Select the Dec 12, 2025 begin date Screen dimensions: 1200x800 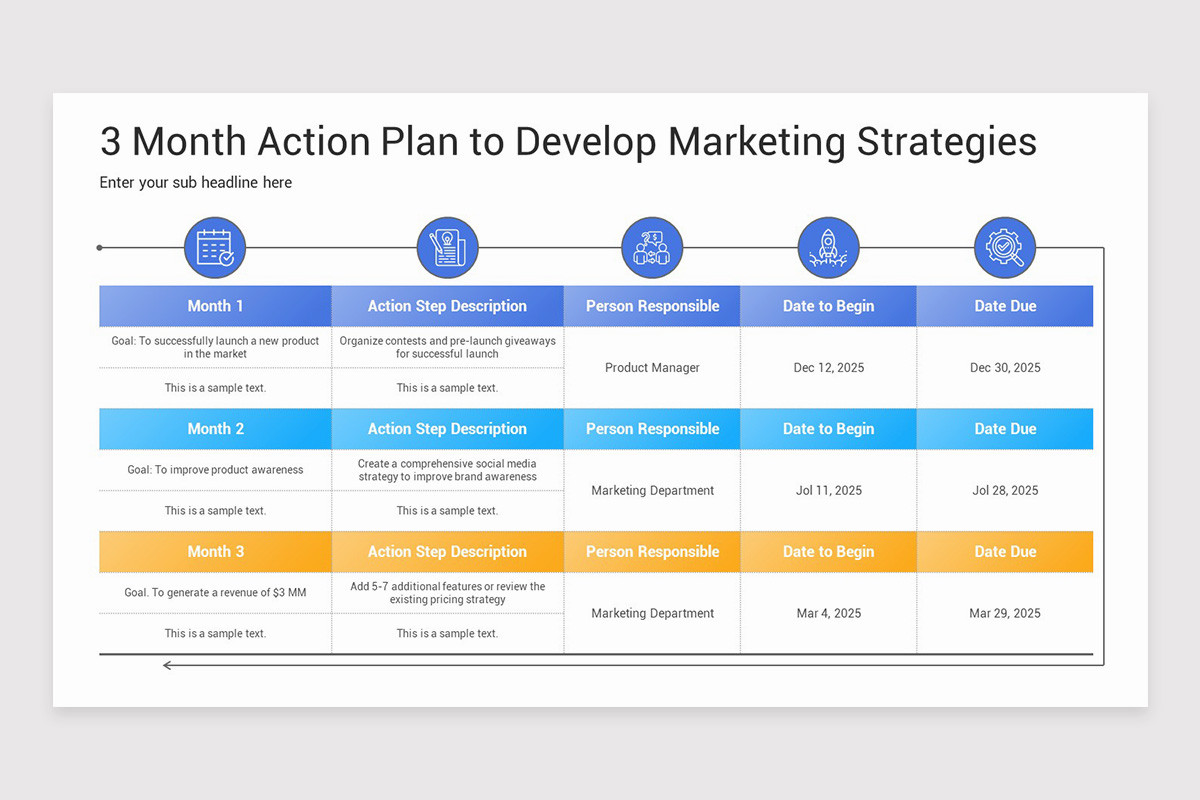[x=828, y=368]
